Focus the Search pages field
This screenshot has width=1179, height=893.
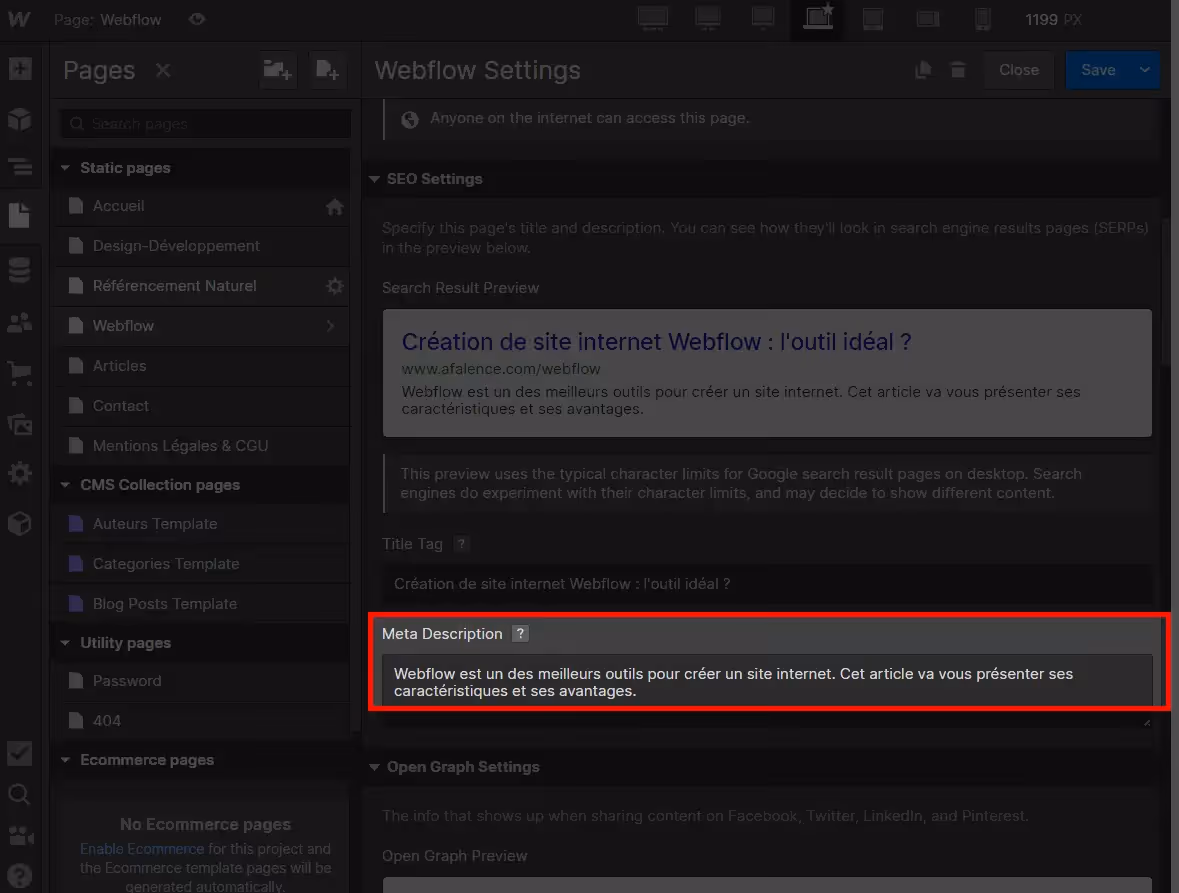pyautogui.click(x=205, y=123)
